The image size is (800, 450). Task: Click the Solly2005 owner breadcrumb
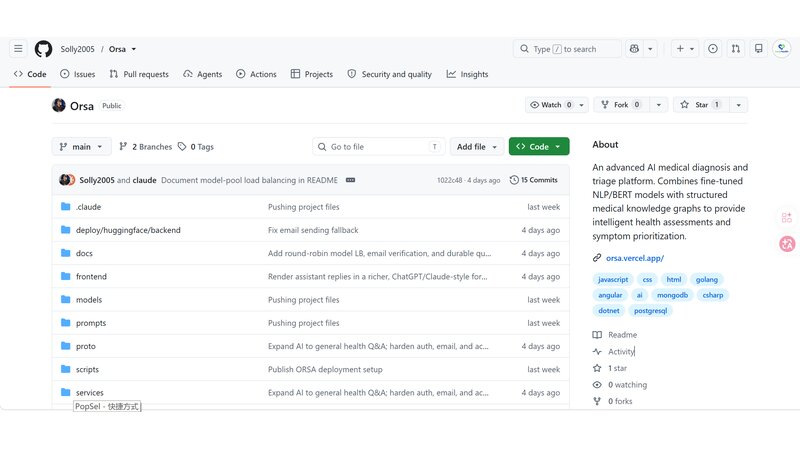(x=78, y=49)
